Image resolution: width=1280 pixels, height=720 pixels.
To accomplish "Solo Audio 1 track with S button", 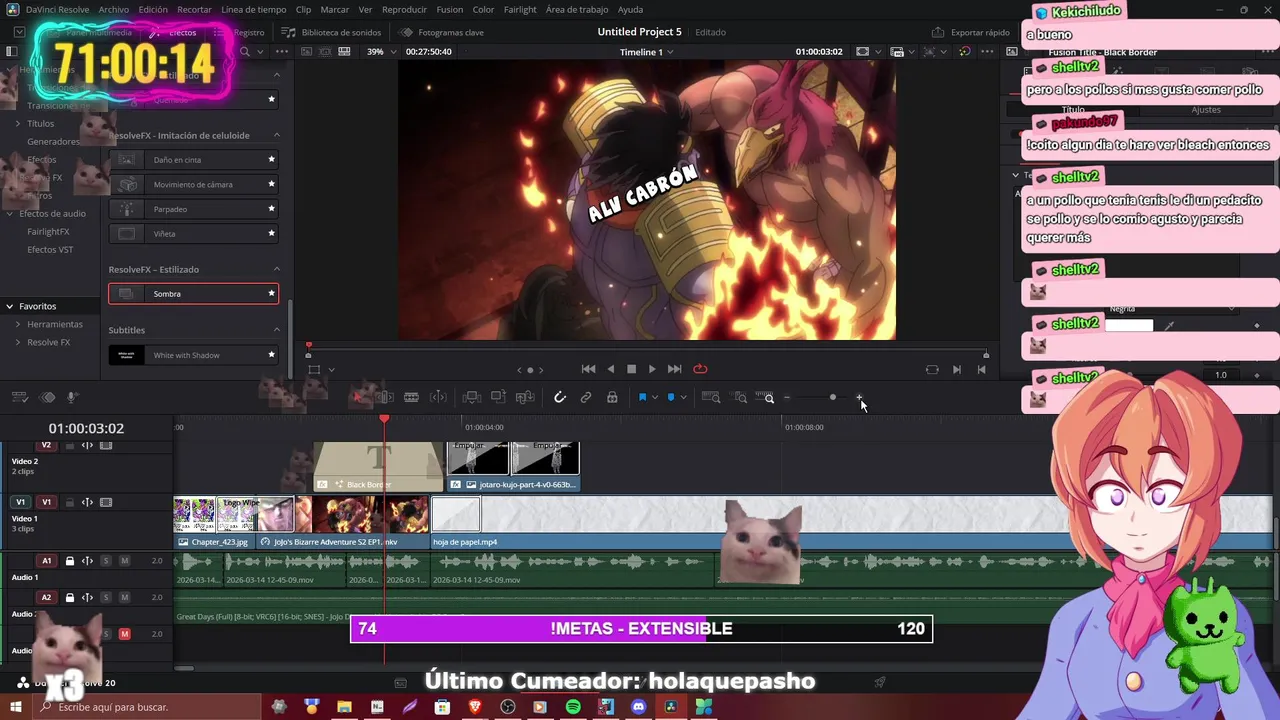I will [x=105, y=561].
